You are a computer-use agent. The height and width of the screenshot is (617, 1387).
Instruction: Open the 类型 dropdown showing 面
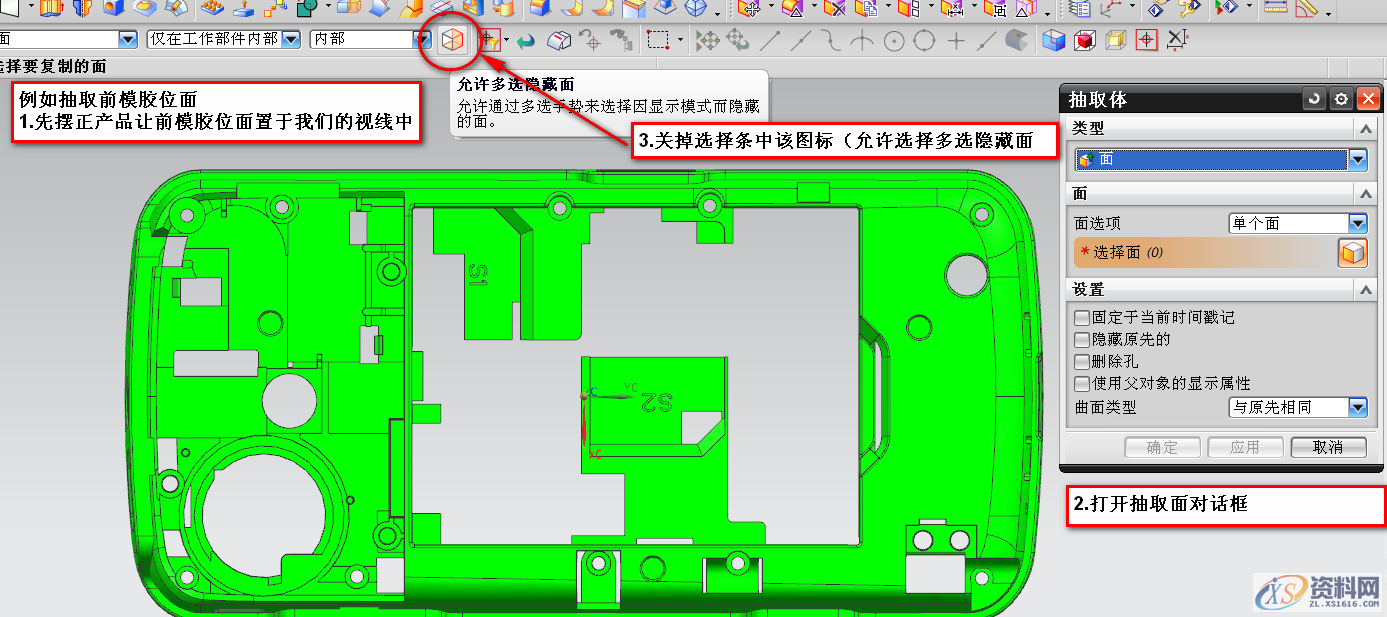(1358, 159)
